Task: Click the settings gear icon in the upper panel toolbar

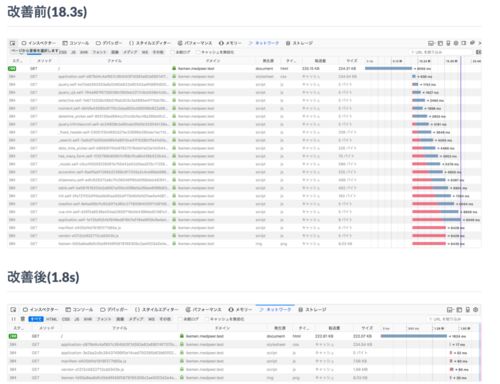Action: pyautogui.click(x=456, y=43)
